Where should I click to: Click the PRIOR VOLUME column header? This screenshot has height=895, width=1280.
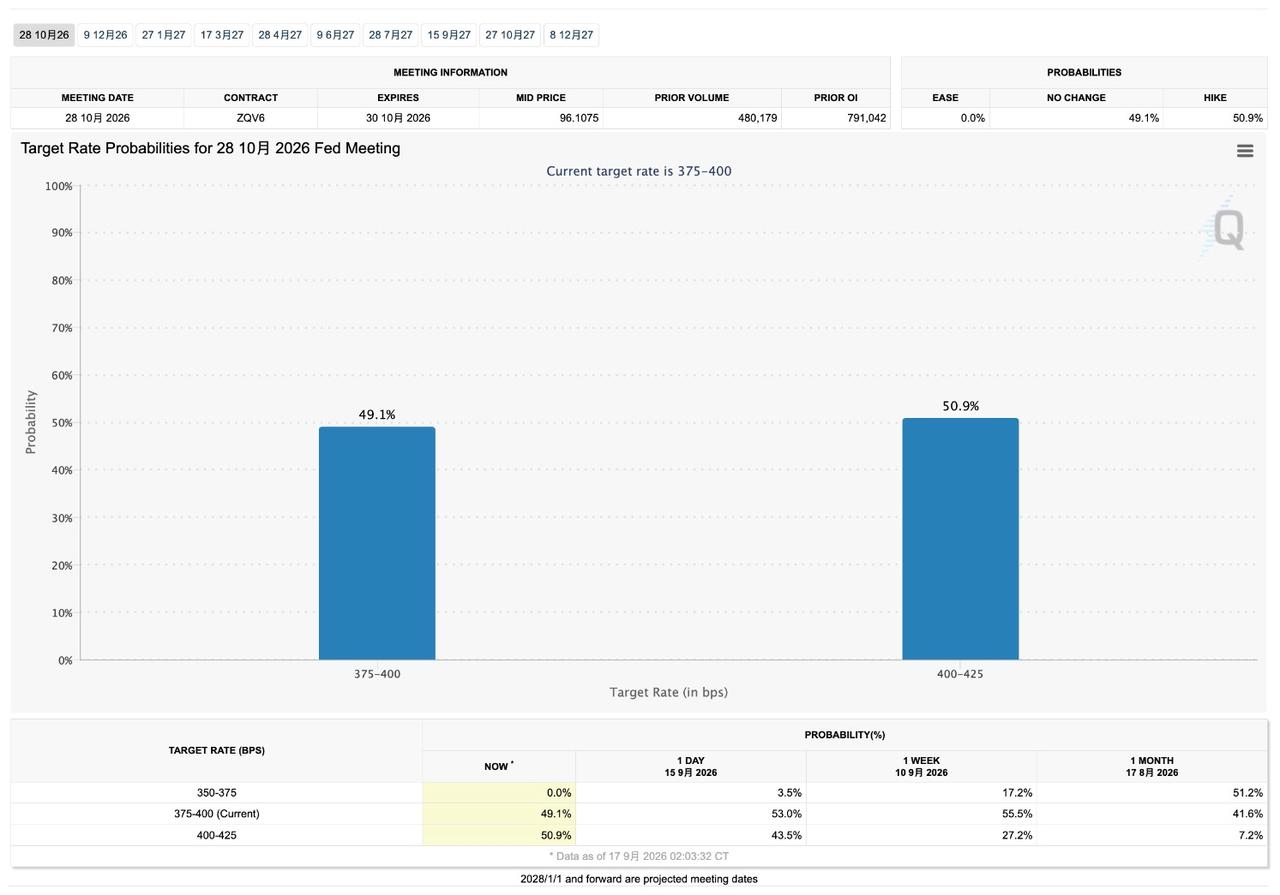coord(692,98)
